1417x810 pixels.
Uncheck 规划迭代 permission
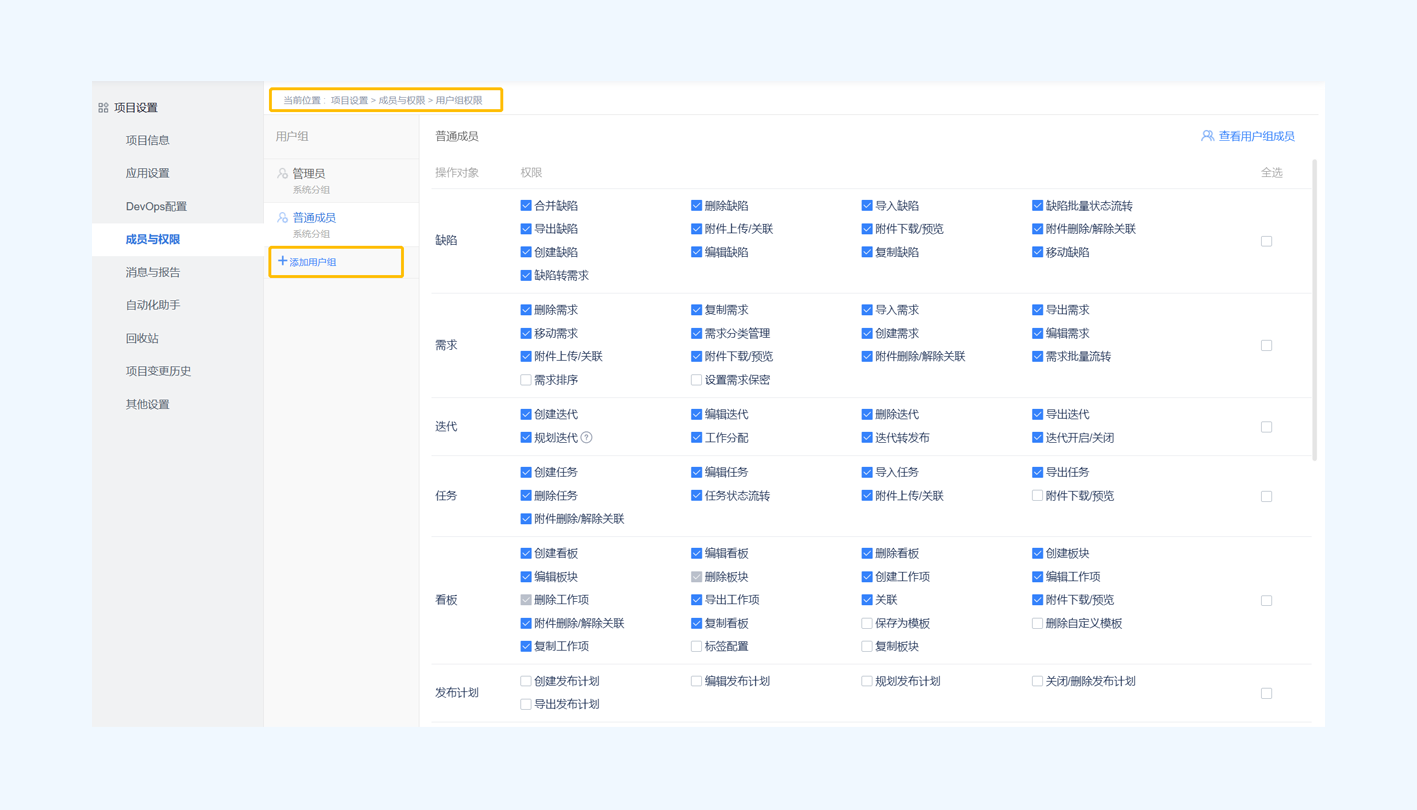526,438
